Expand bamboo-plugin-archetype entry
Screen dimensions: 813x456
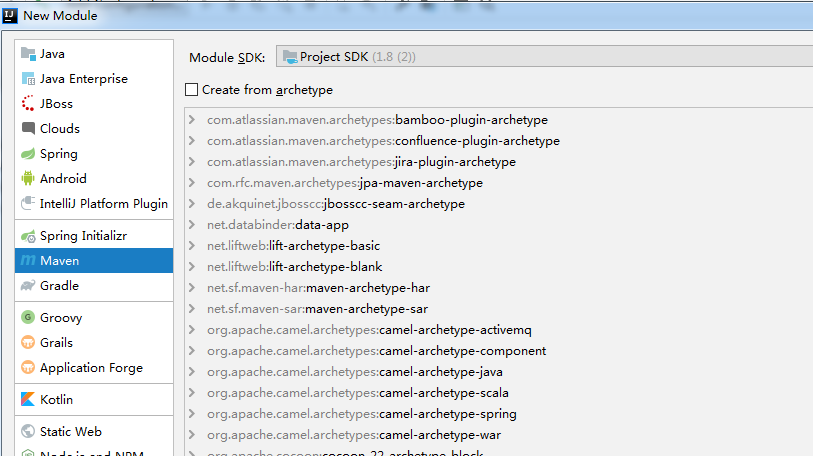(x=192, y=120)
